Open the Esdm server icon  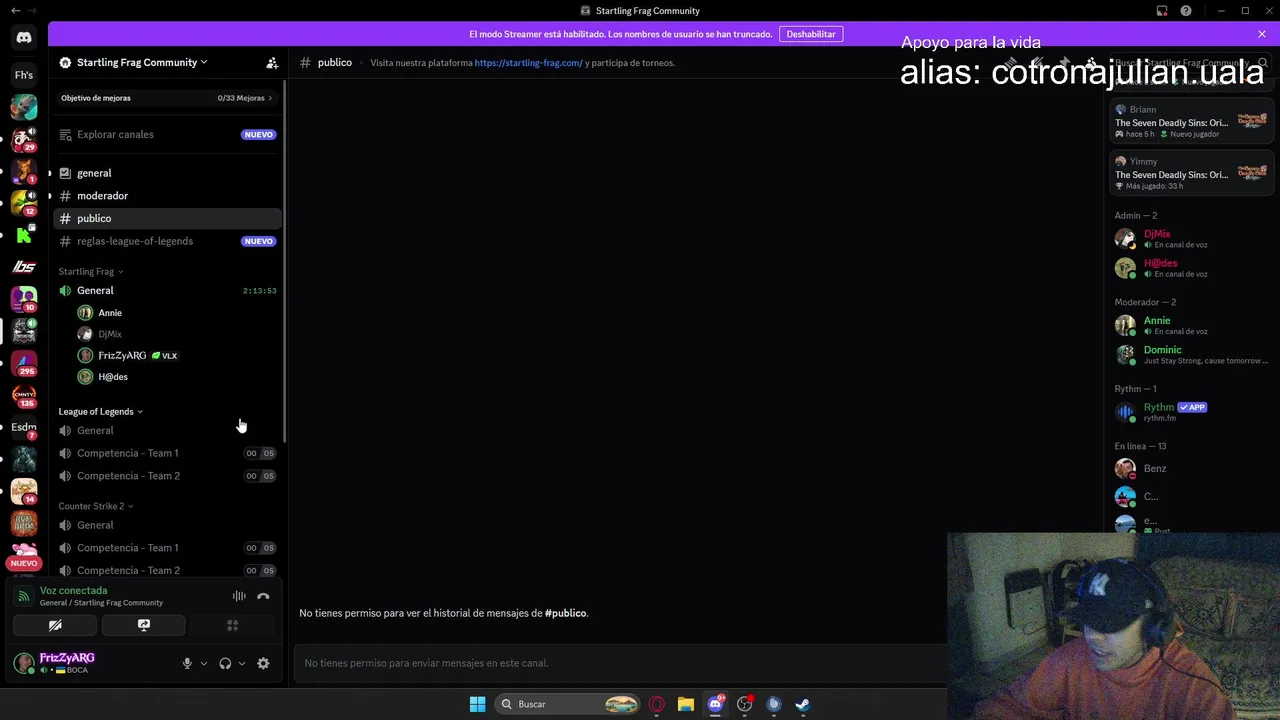[x=24, y=427]
